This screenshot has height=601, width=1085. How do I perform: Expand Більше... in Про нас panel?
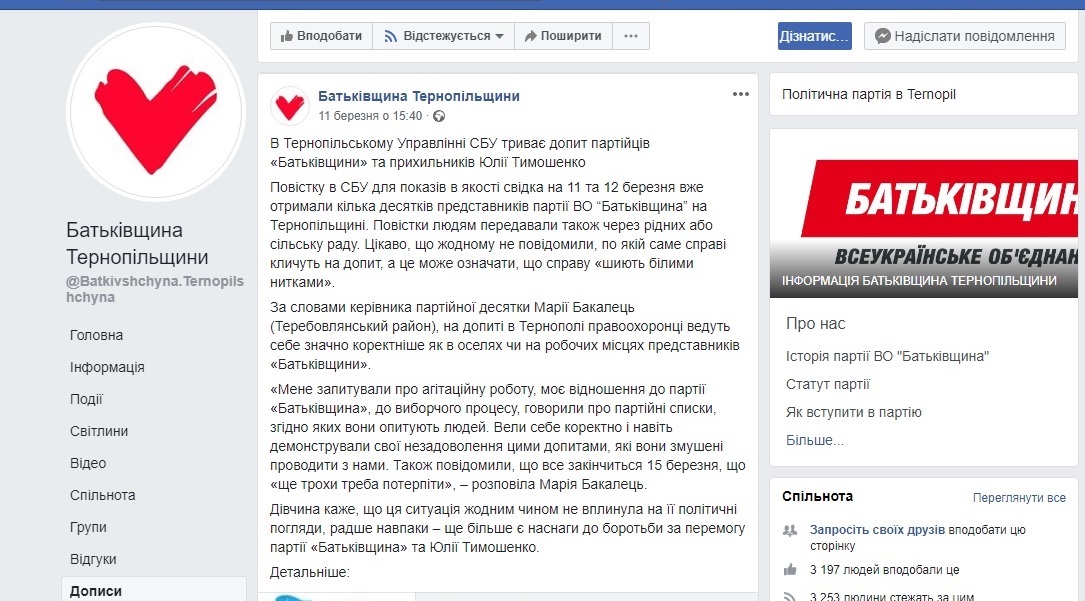(814, 441)
